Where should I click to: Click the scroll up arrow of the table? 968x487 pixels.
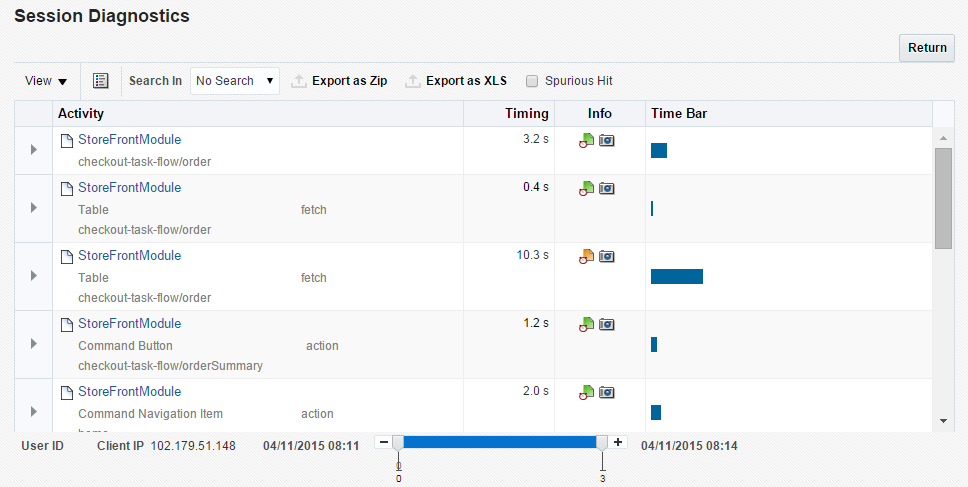click(943, 138)
